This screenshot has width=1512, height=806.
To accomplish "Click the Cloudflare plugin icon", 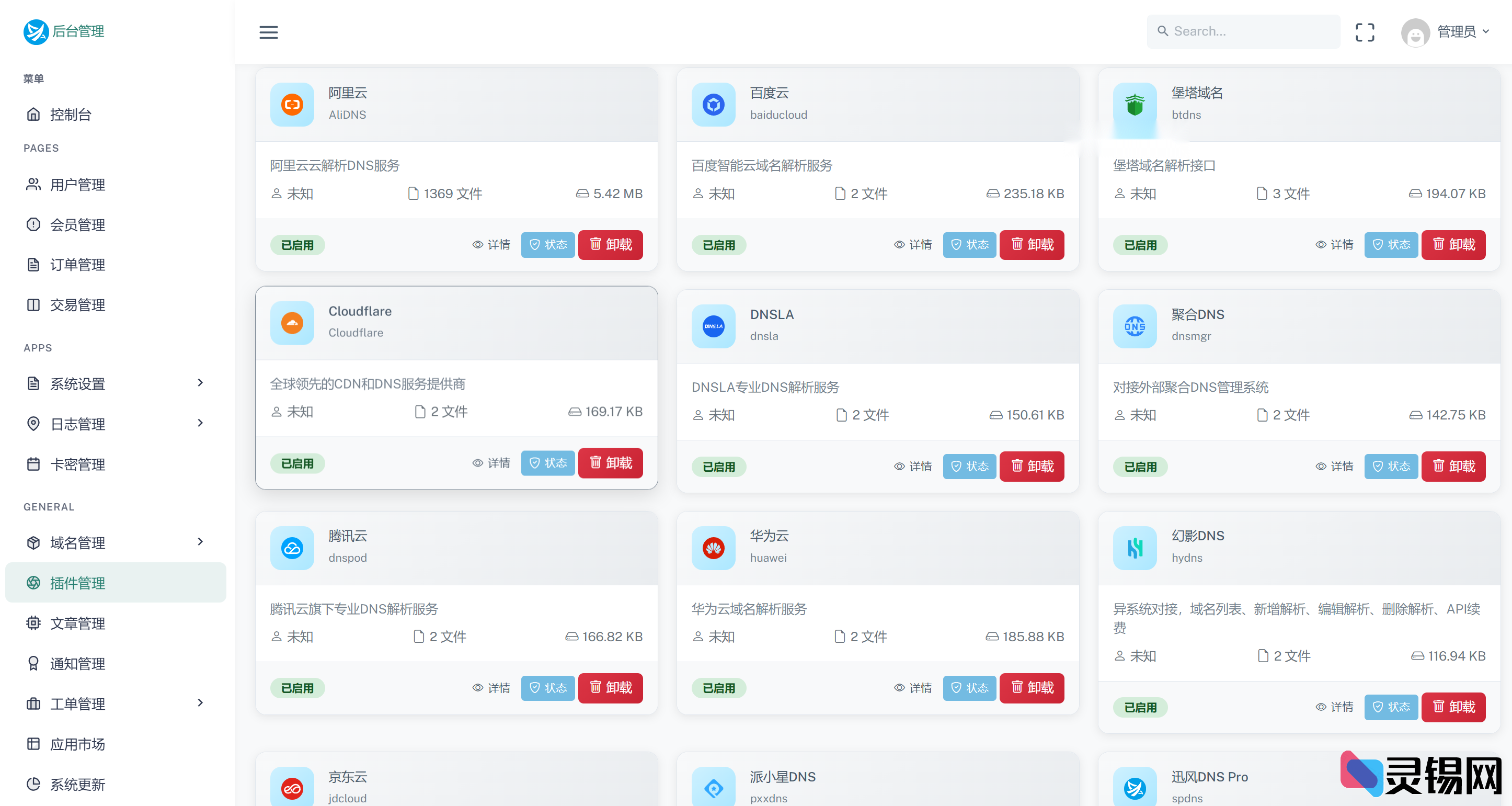I will (x=292, y=323).
